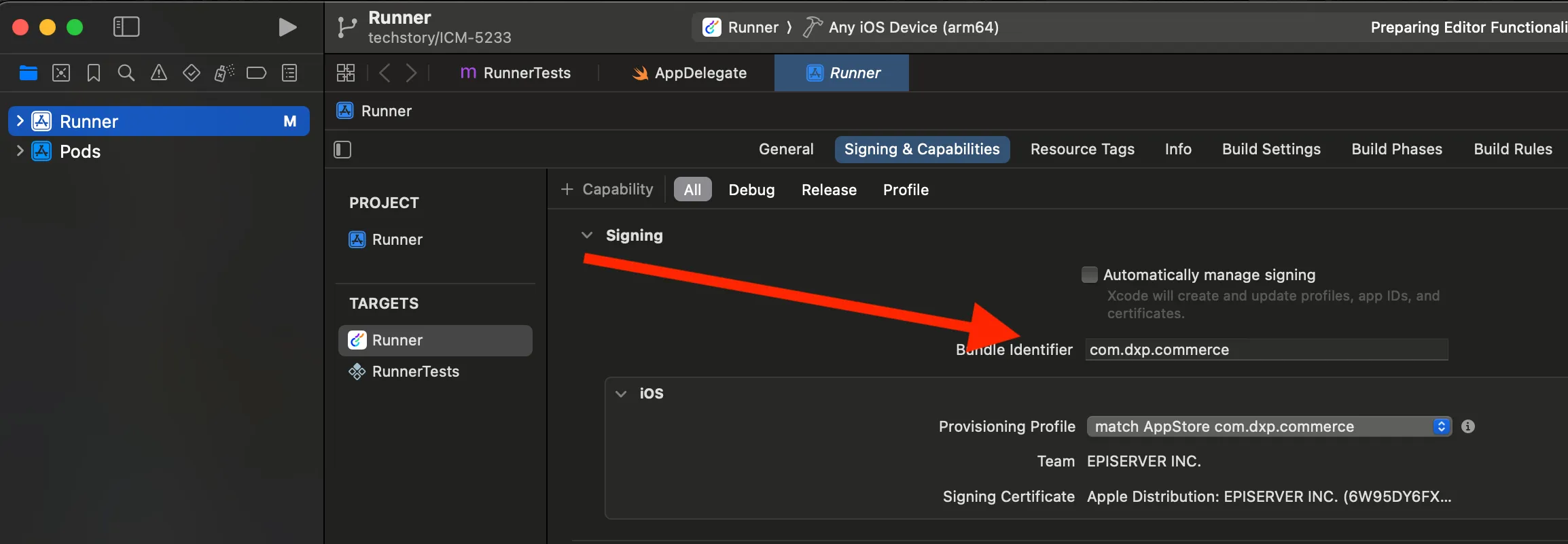
Task: Switch to the Build Settings tab
Action: click(1271, 150)
